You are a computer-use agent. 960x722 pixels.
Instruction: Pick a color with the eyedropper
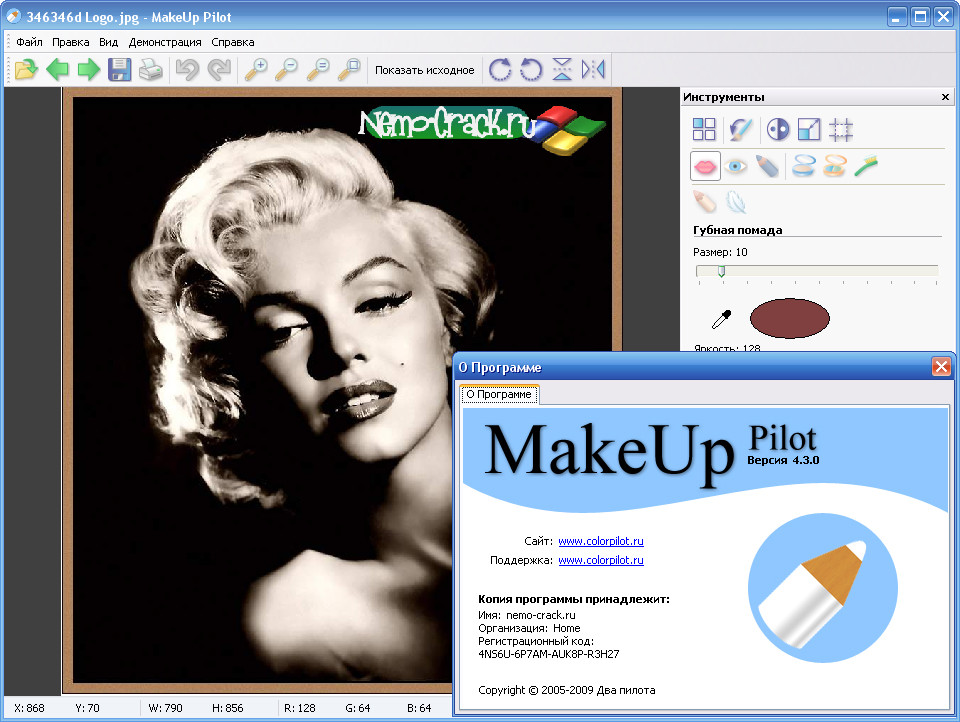(721, 319)
